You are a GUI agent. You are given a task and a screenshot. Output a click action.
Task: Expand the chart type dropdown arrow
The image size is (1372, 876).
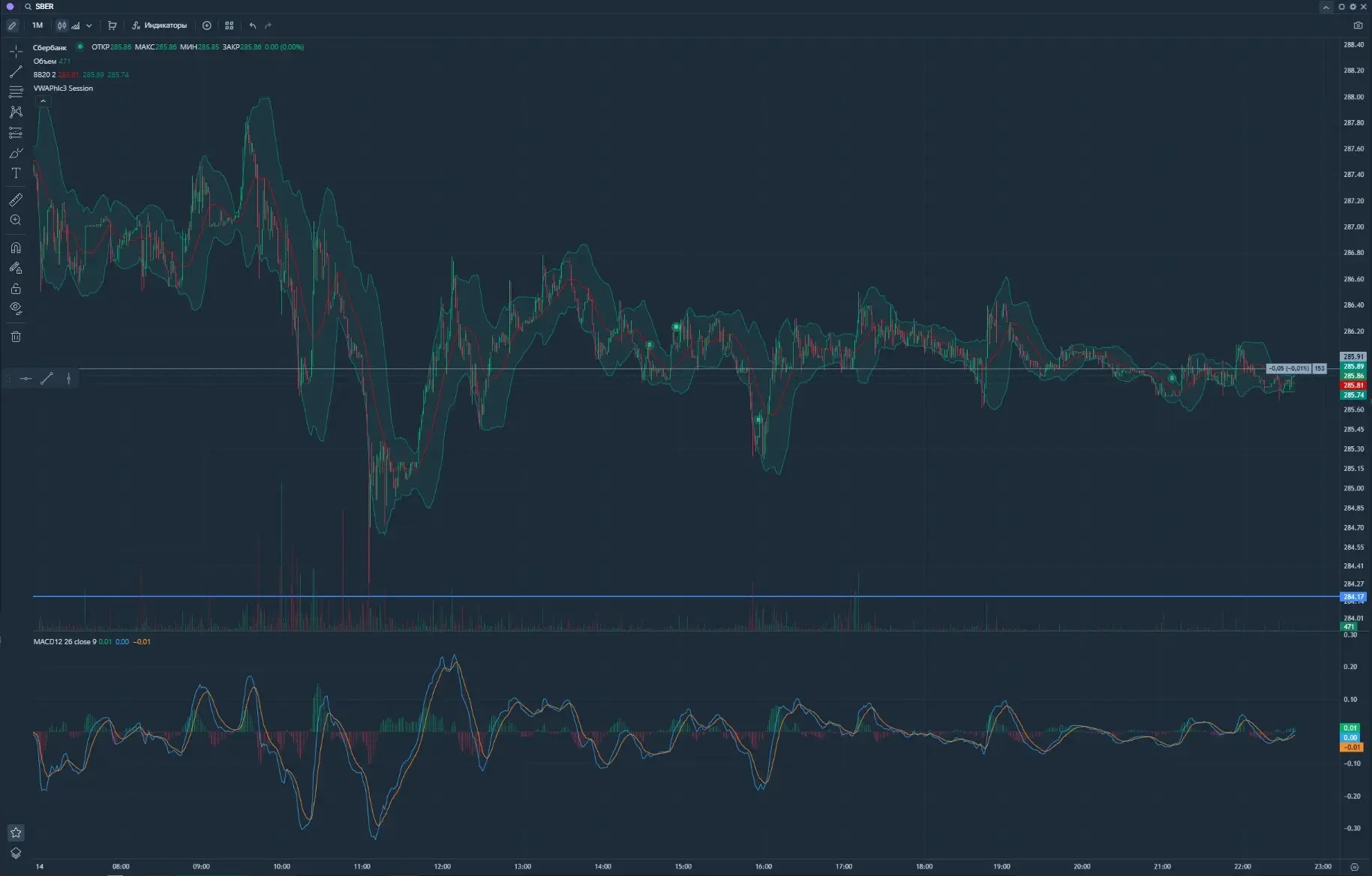(89, 25)
